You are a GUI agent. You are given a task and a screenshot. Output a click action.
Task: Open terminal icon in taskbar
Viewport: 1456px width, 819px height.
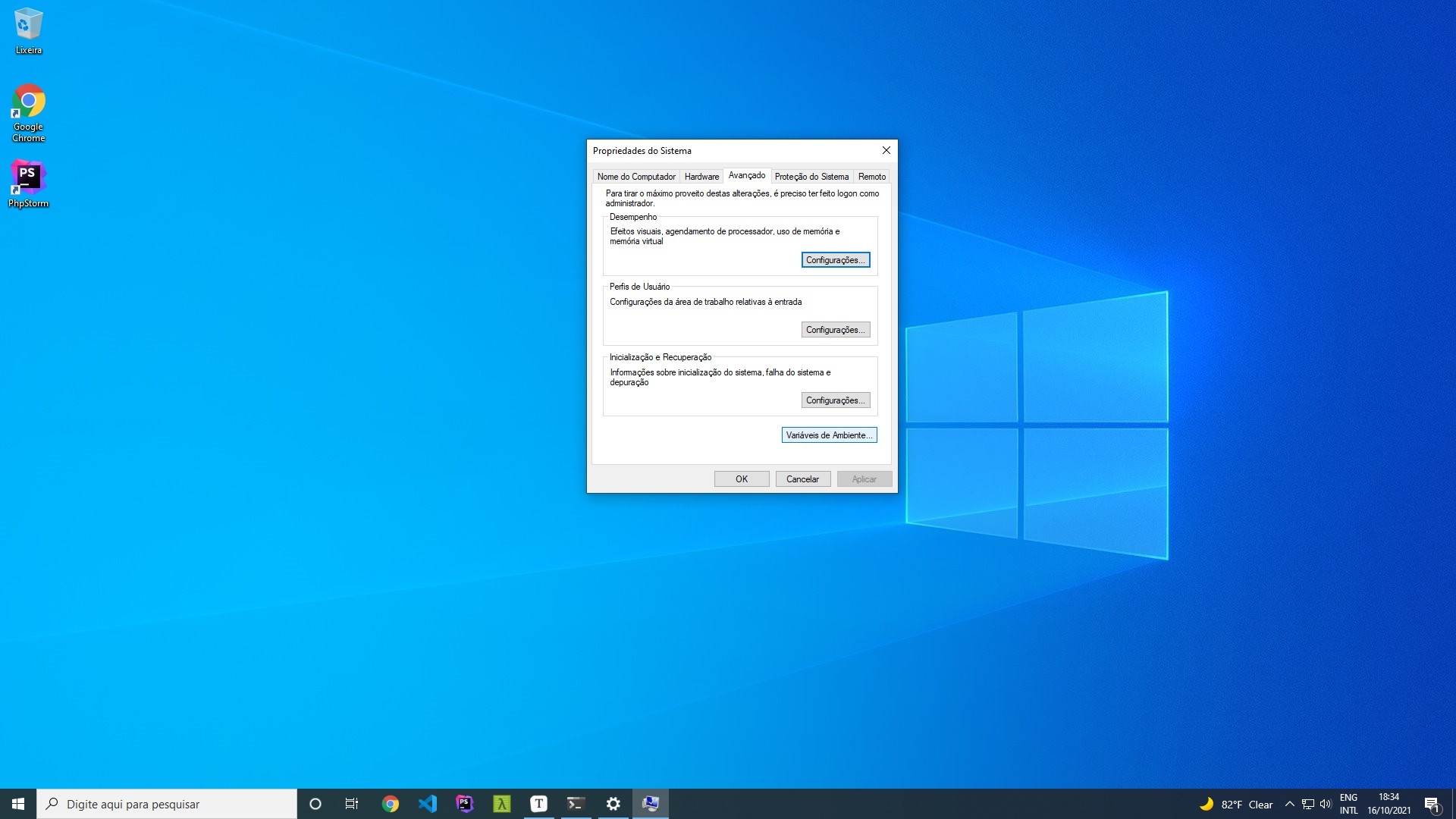[x=576, y=804]
